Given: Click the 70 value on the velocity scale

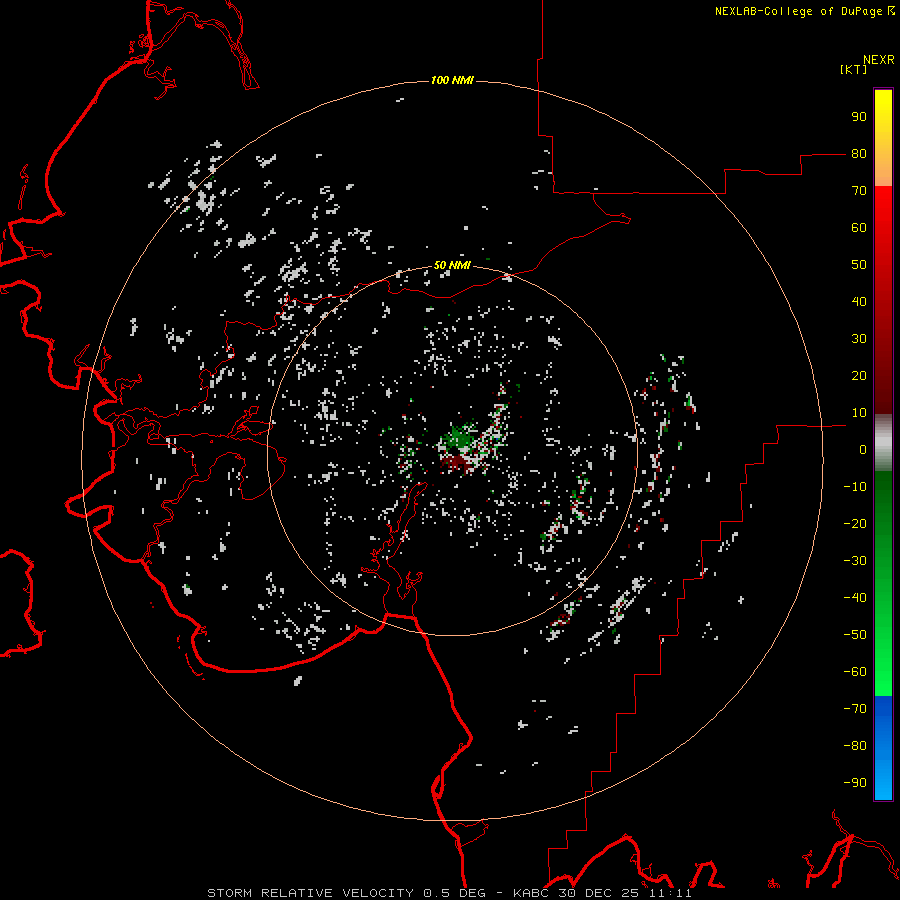Looking at the screenshot, I should (859, 191).
